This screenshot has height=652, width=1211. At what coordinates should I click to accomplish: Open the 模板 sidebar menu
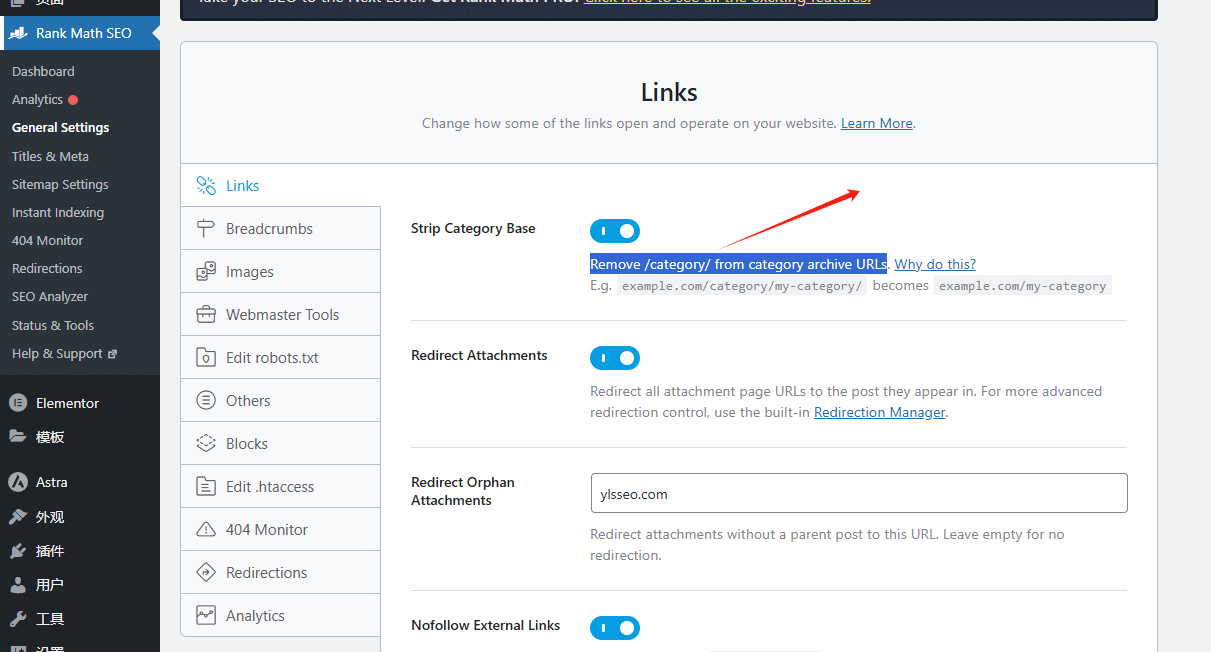click(80, 437)
